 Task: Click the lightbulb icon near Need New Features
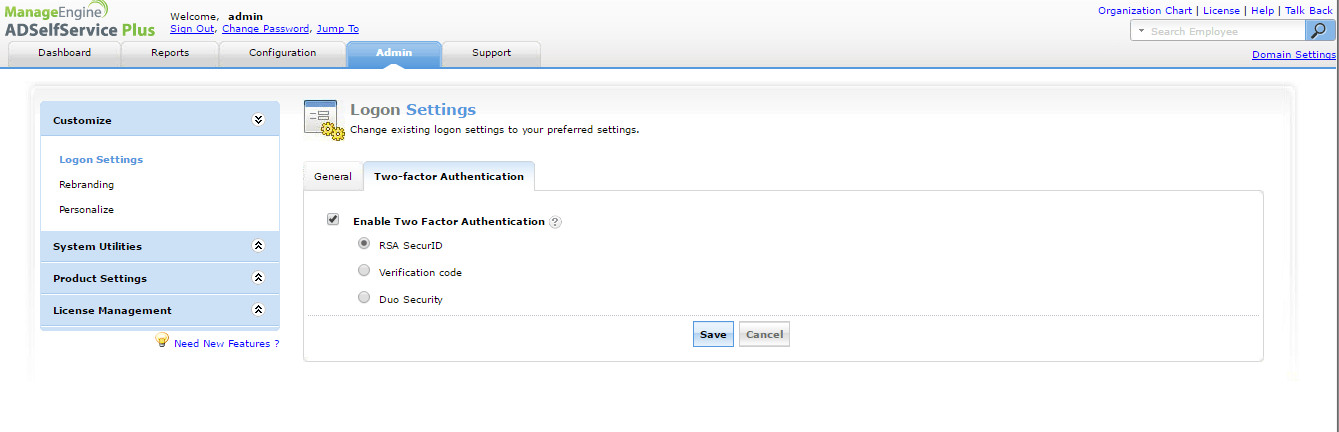tap(161, 341)
